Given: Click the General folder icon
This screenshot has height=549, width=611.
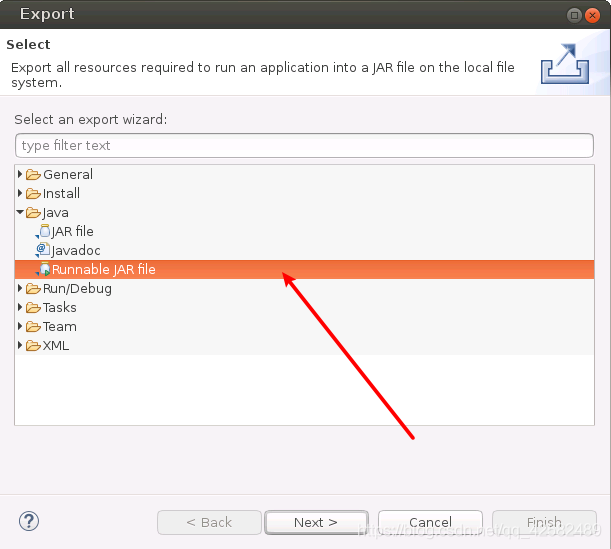Looking at the screenshot, I should (x=34, y=175).
